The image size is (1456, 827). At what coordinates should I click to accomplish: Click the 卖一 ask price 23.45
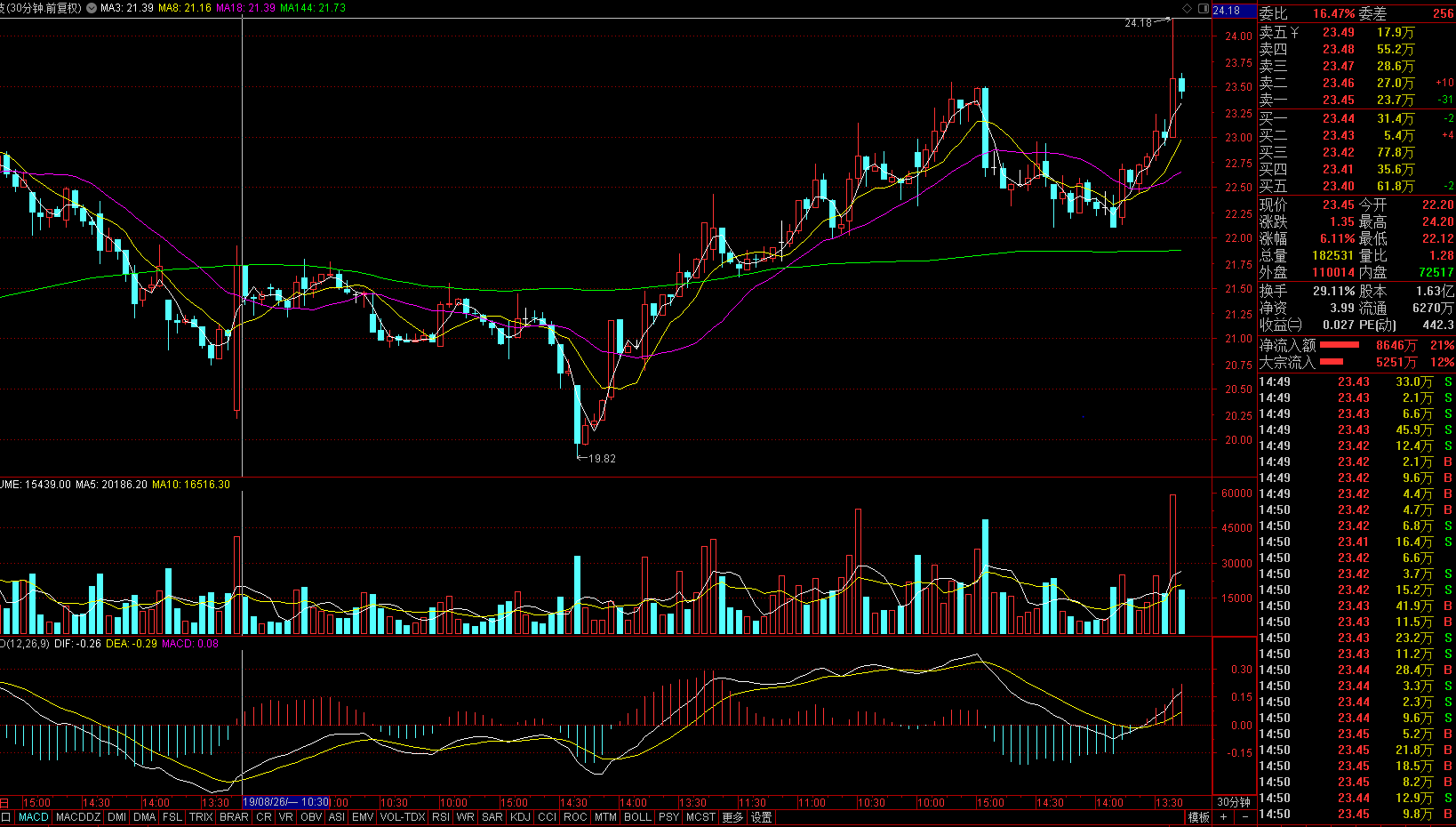click(x=1339, y=100)
